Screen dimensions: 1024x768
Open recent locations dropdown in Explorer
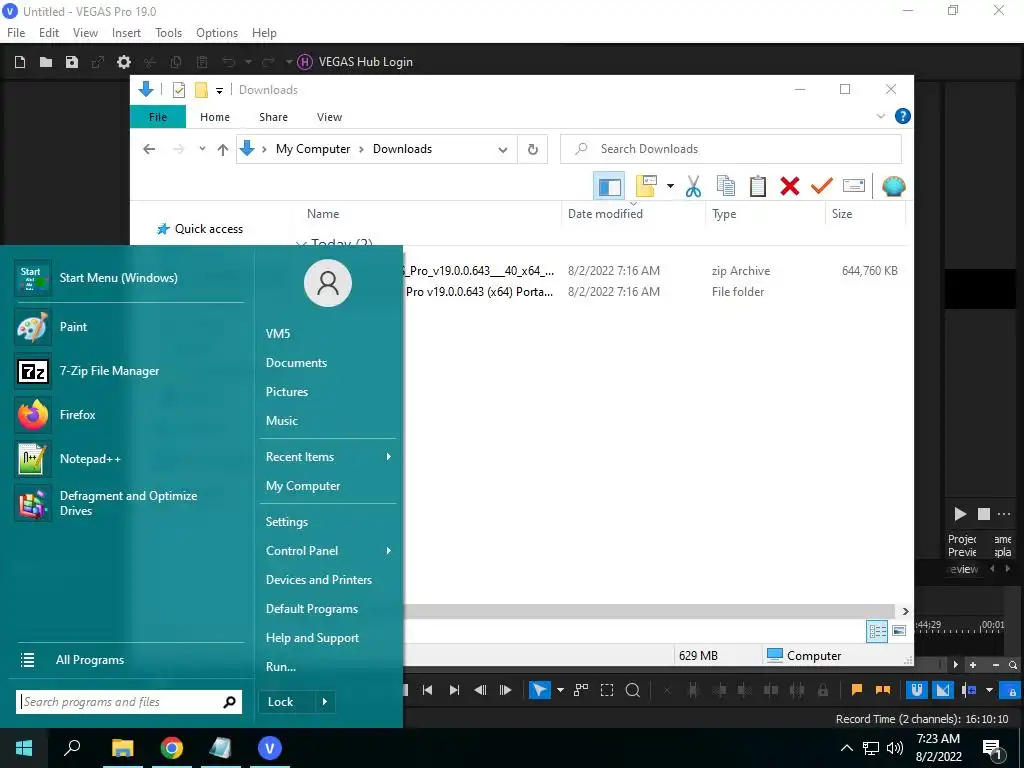point(202,149)
